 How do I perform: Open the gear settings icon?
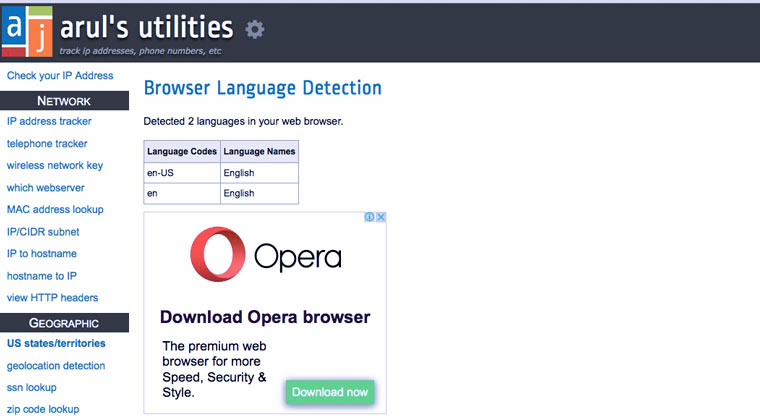coord(254,30)
